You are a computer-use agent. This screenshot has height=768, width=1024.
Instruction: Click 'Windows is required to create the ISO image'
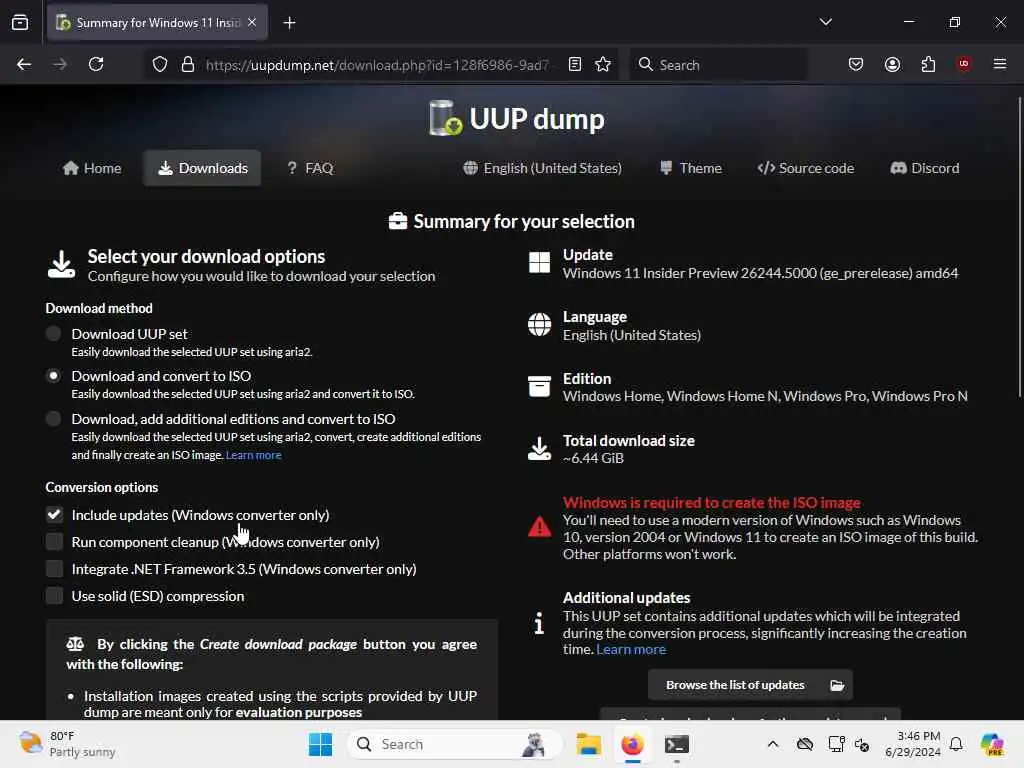(712, 502)
